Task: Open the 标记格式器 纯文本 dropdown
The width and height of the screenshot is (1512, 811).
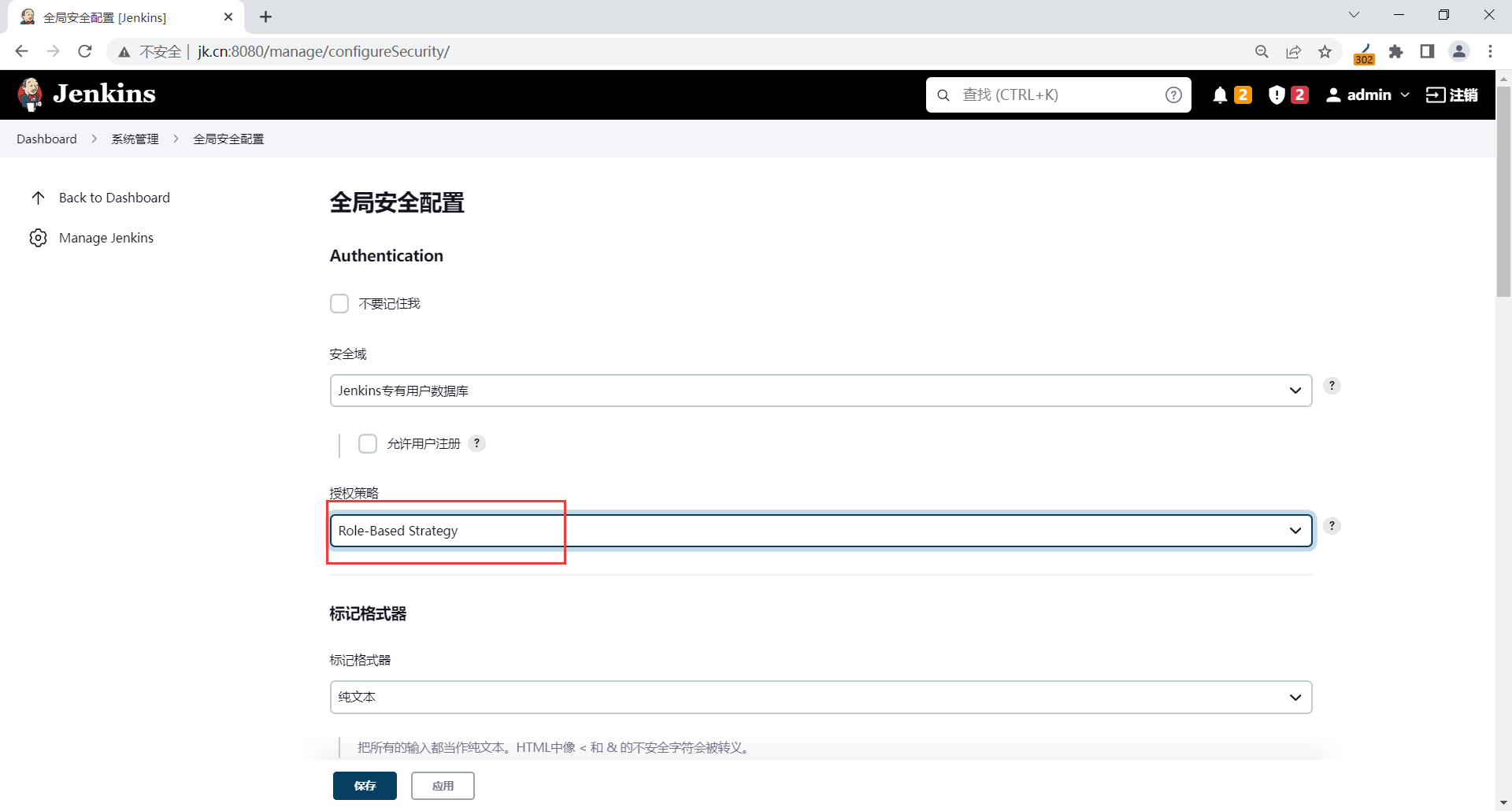Action: tap(821, 697)
